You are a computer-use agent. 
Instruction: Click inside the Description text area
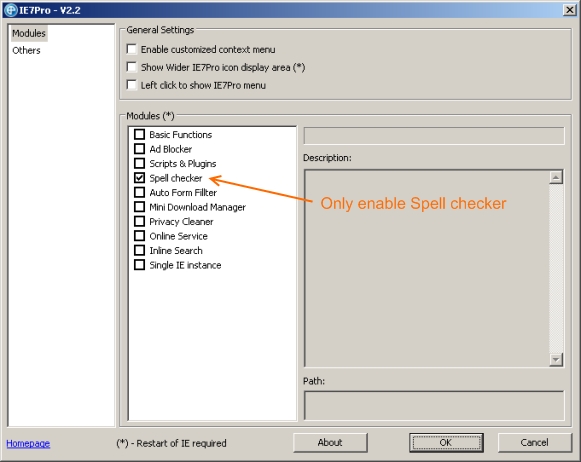[426, 268]
